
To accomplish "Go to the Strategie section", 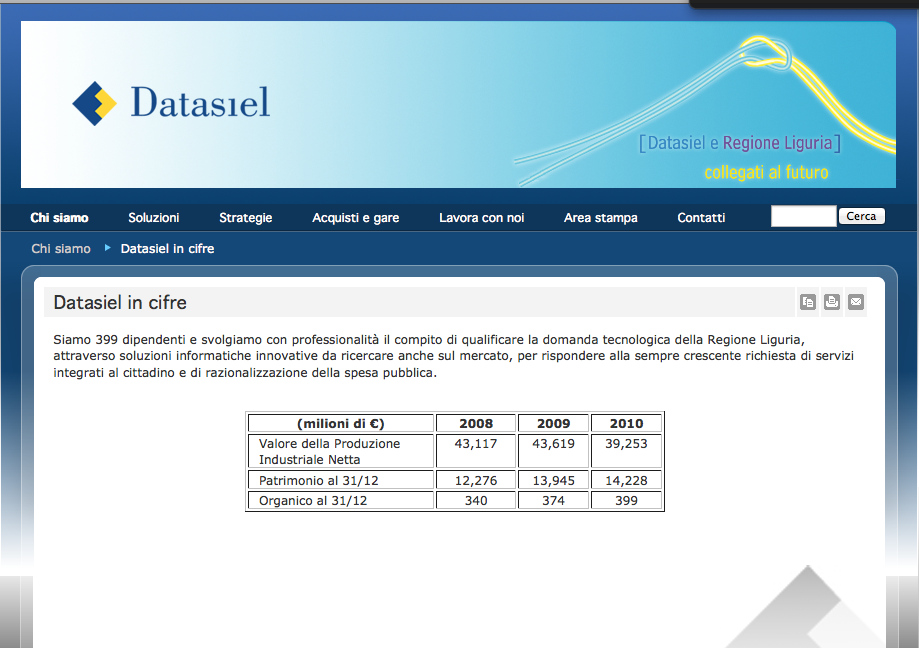I will click(x=245, y=217).
